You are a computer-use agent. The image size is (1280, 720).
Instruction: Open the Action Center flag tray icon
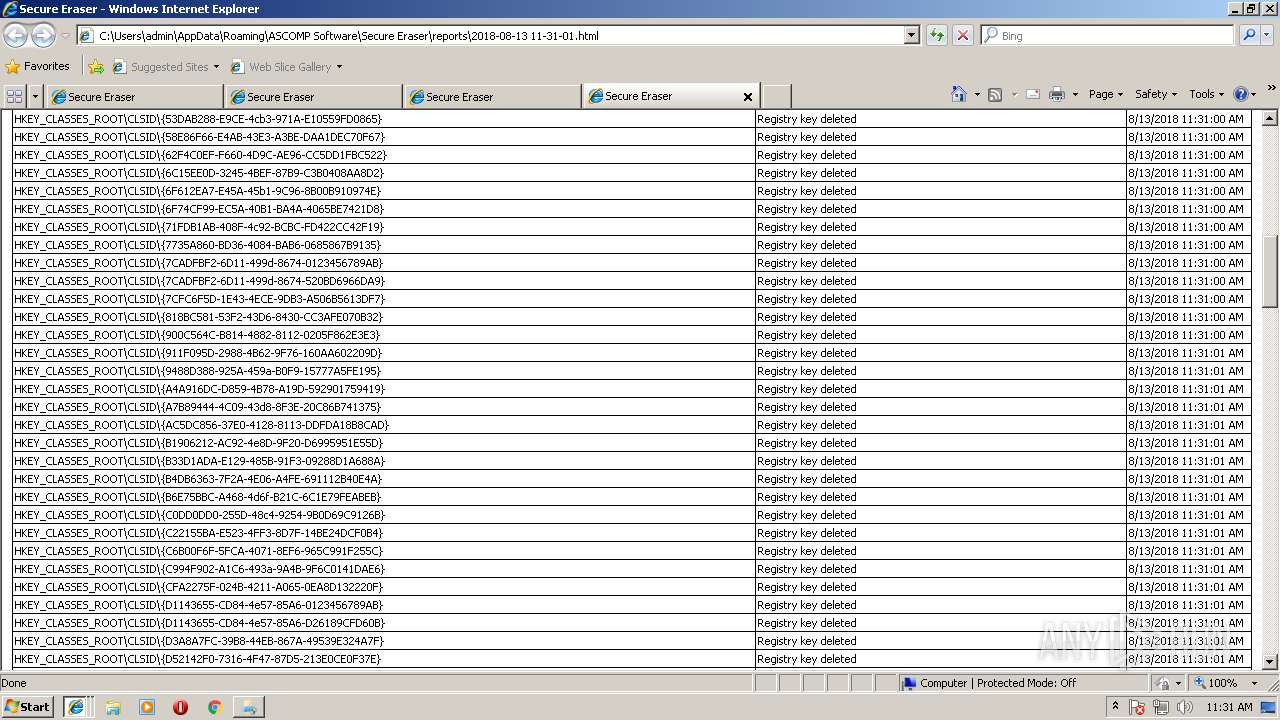pos(1138,707)
